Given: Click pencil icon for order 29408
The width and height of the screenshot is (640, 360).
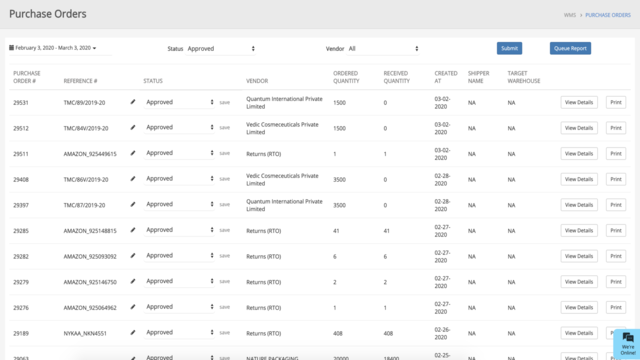Looking at the screenshot, I should tap(133, 179).
